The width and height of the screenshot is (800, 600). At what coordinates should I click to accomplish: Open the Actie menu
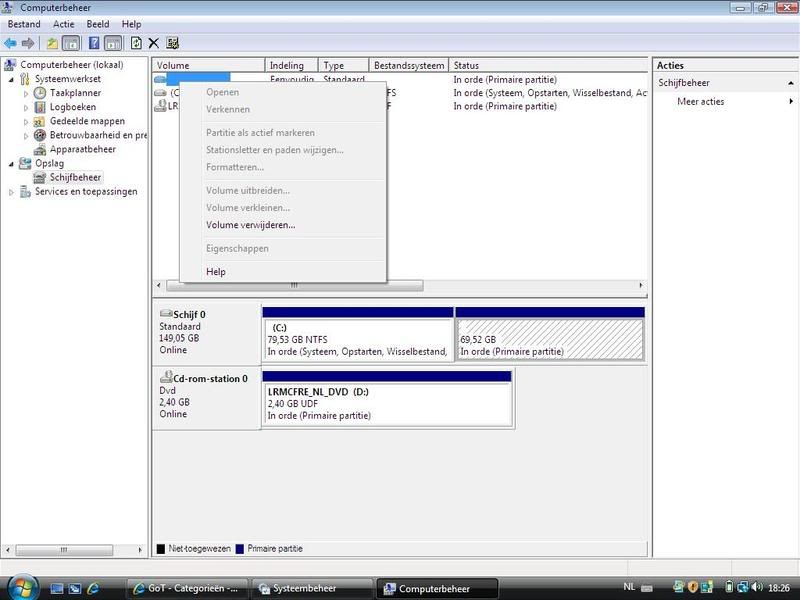coord(63,24)
